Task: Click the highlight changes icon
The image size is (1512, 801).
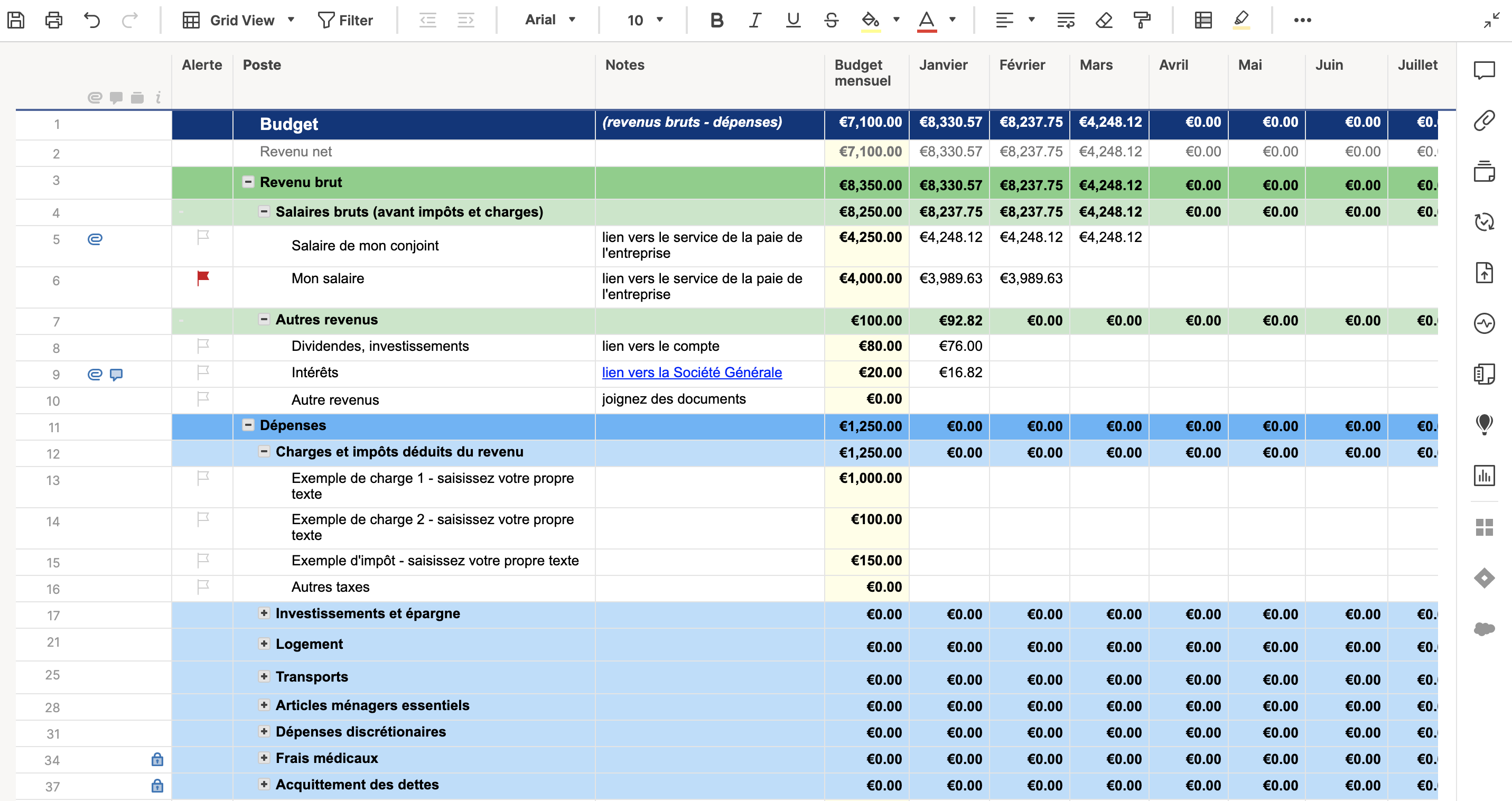Action: tap(1242, 21)
